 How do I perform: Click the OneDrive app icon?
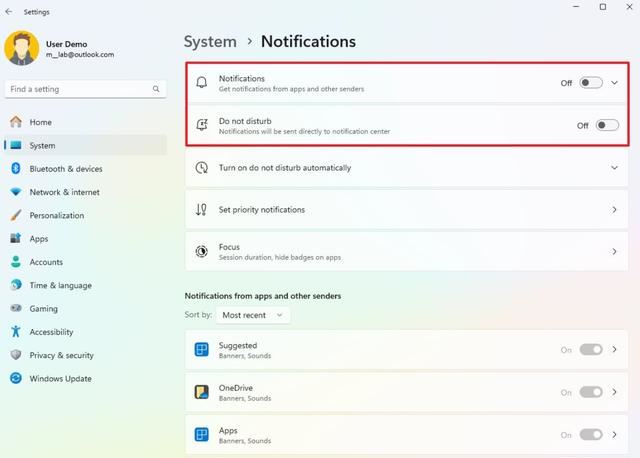[202, 392]
